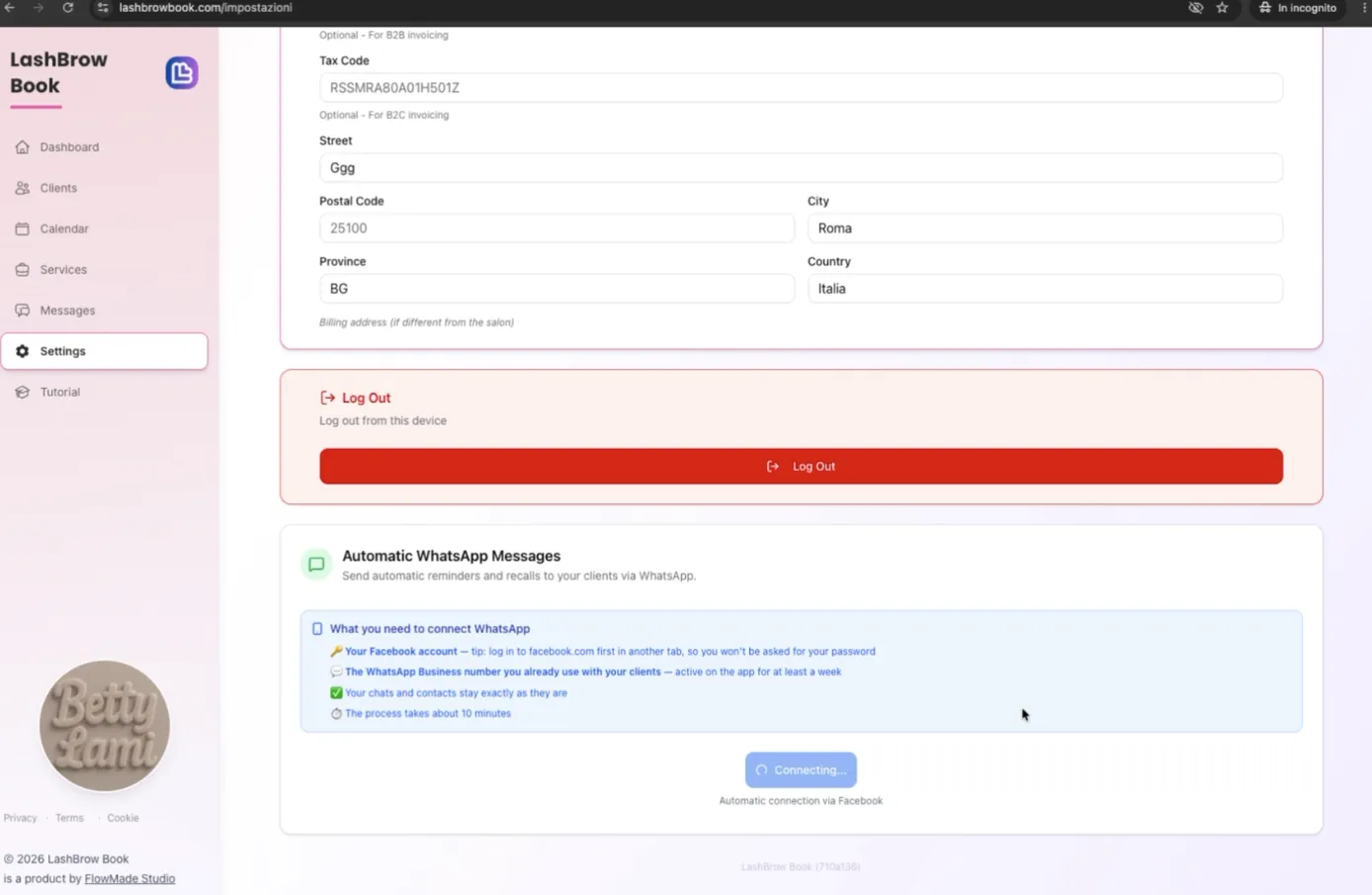Viewport: 1372px width, 895px height.
Task: Click 'Your chats and contacts stay' line
Action: 456,693
